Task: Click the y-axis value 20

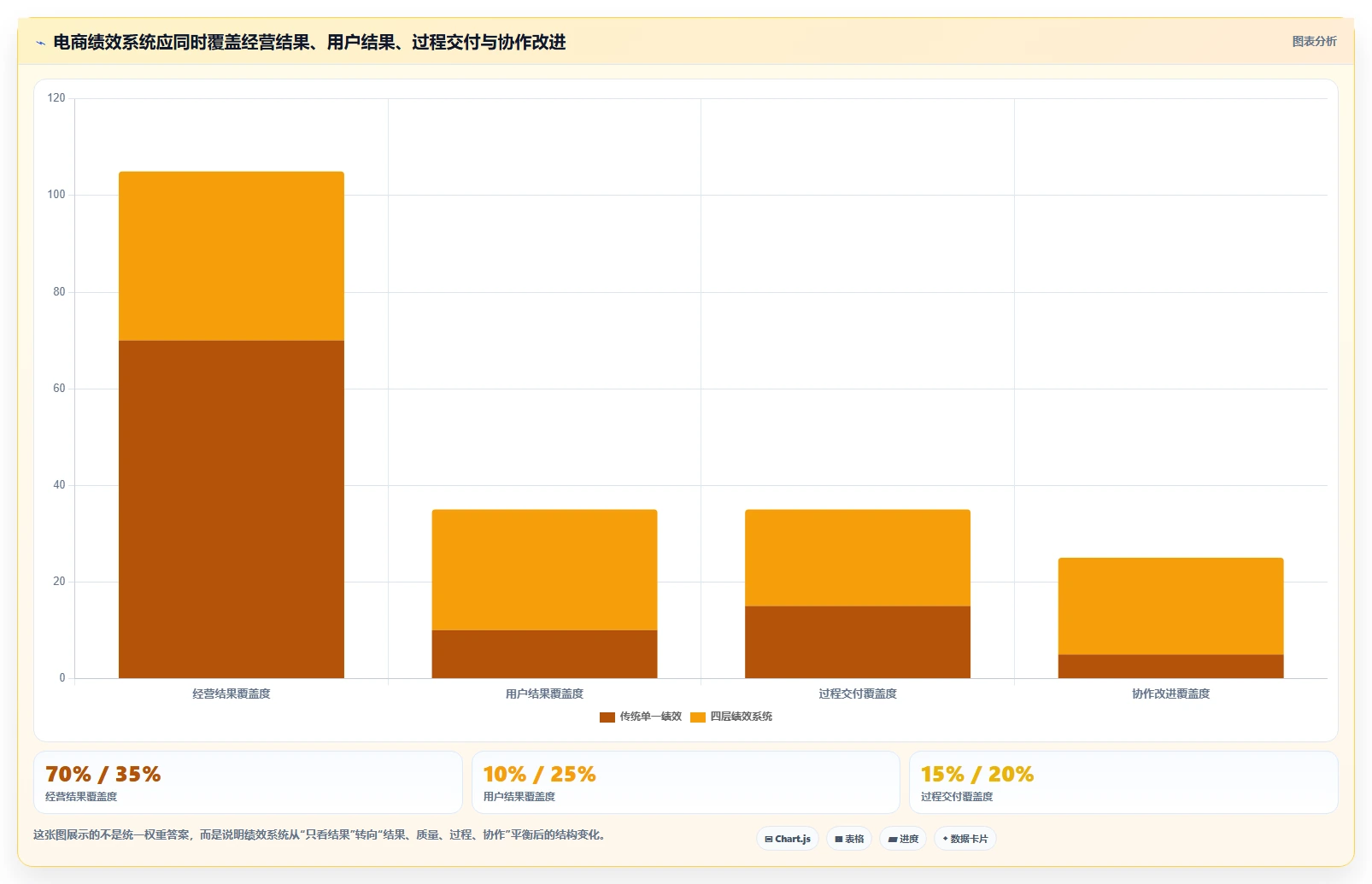Action: pos(59,582)
